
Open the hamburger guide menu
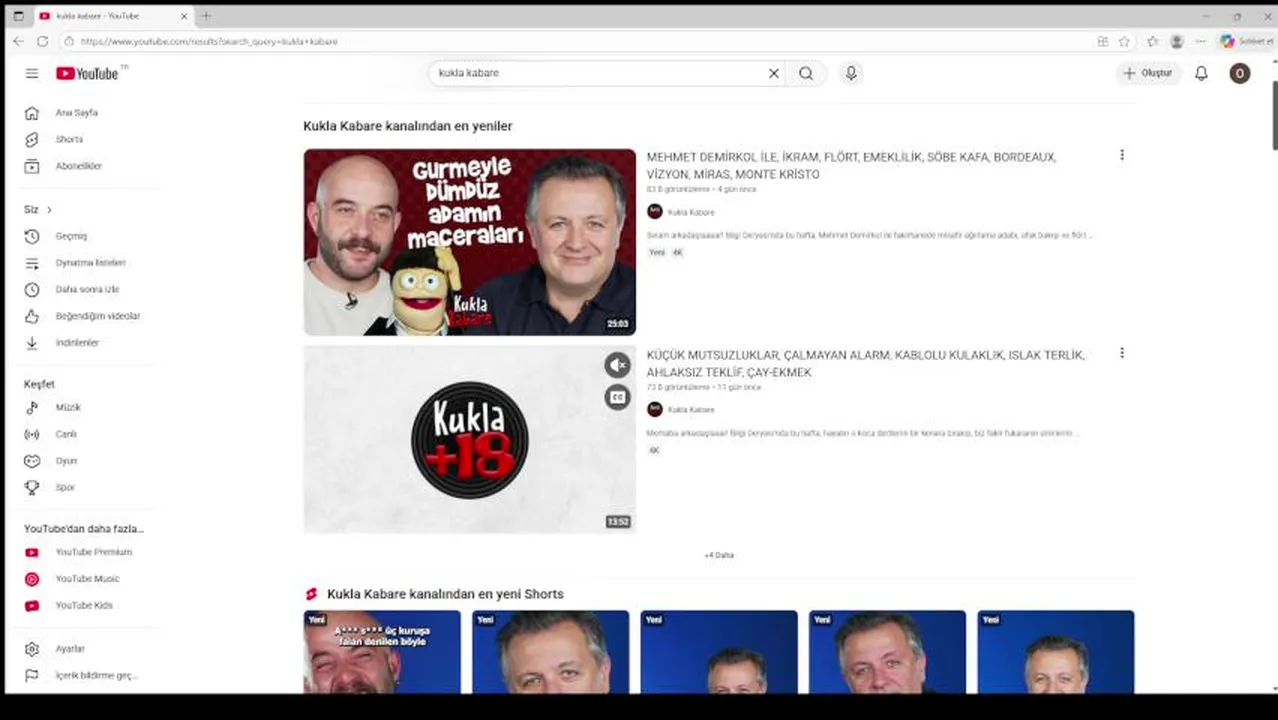[32, 73]
